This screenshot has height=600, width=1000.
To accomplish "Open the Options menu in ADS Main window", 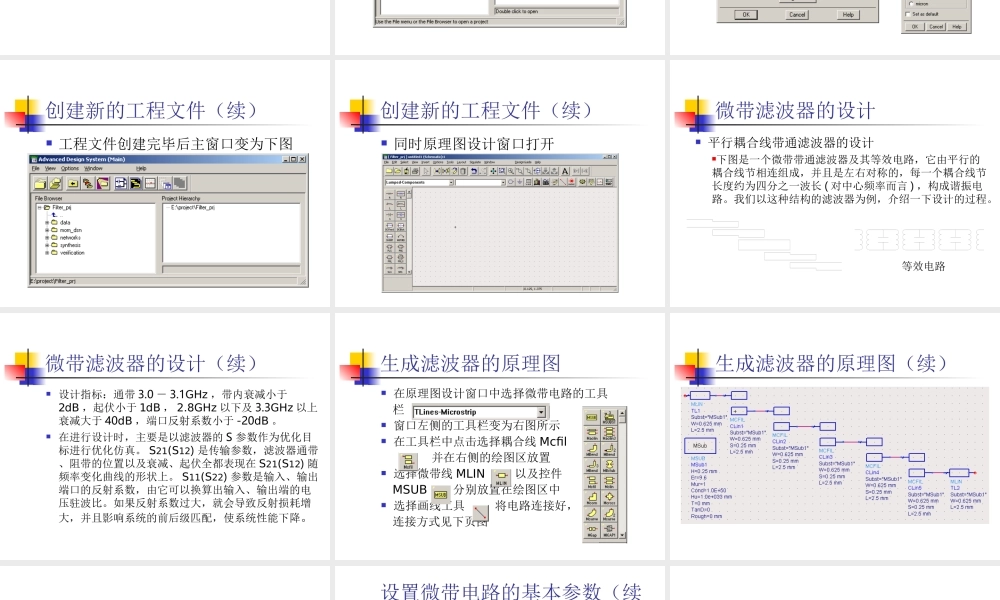I will (70, 168).
